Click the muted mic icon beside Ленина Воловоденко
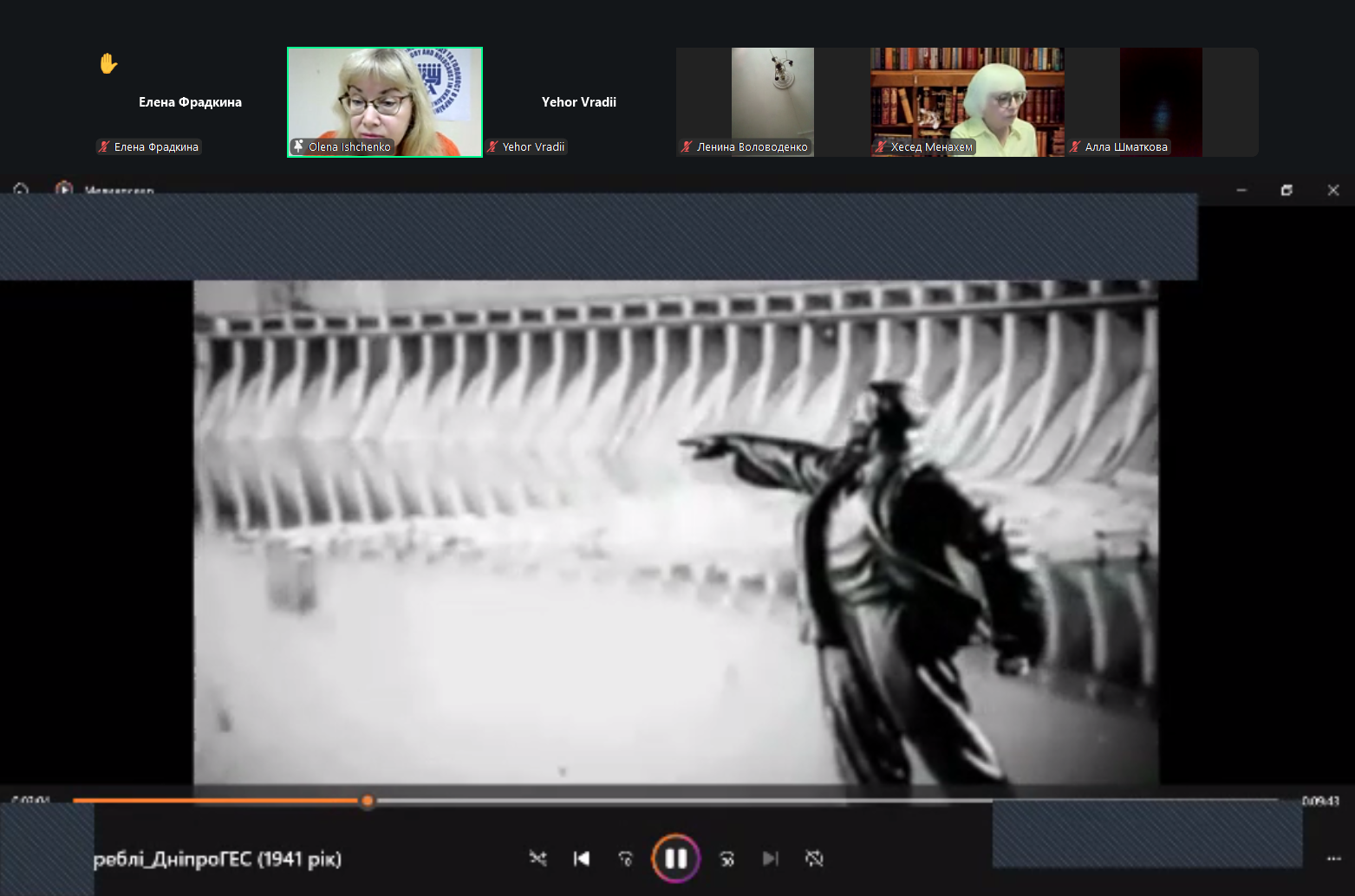The image size is (1355, 896). [687, 146]
